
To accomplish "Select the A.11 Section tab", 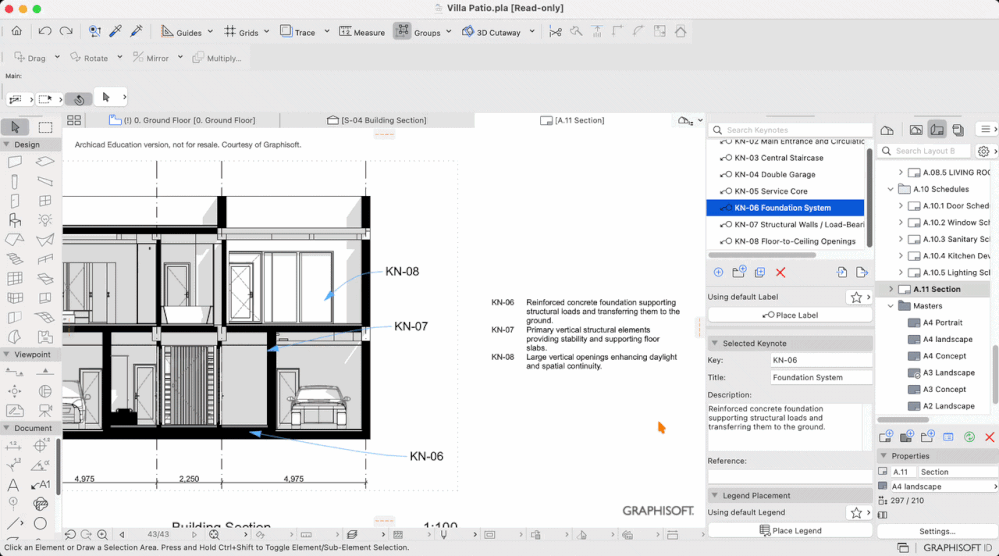I will 571,120.
